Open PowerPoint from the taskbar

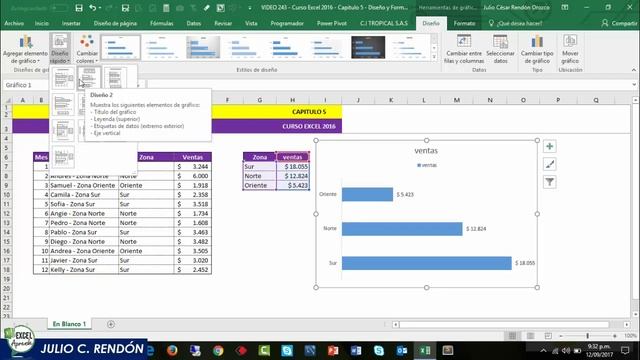coord(333,350)
